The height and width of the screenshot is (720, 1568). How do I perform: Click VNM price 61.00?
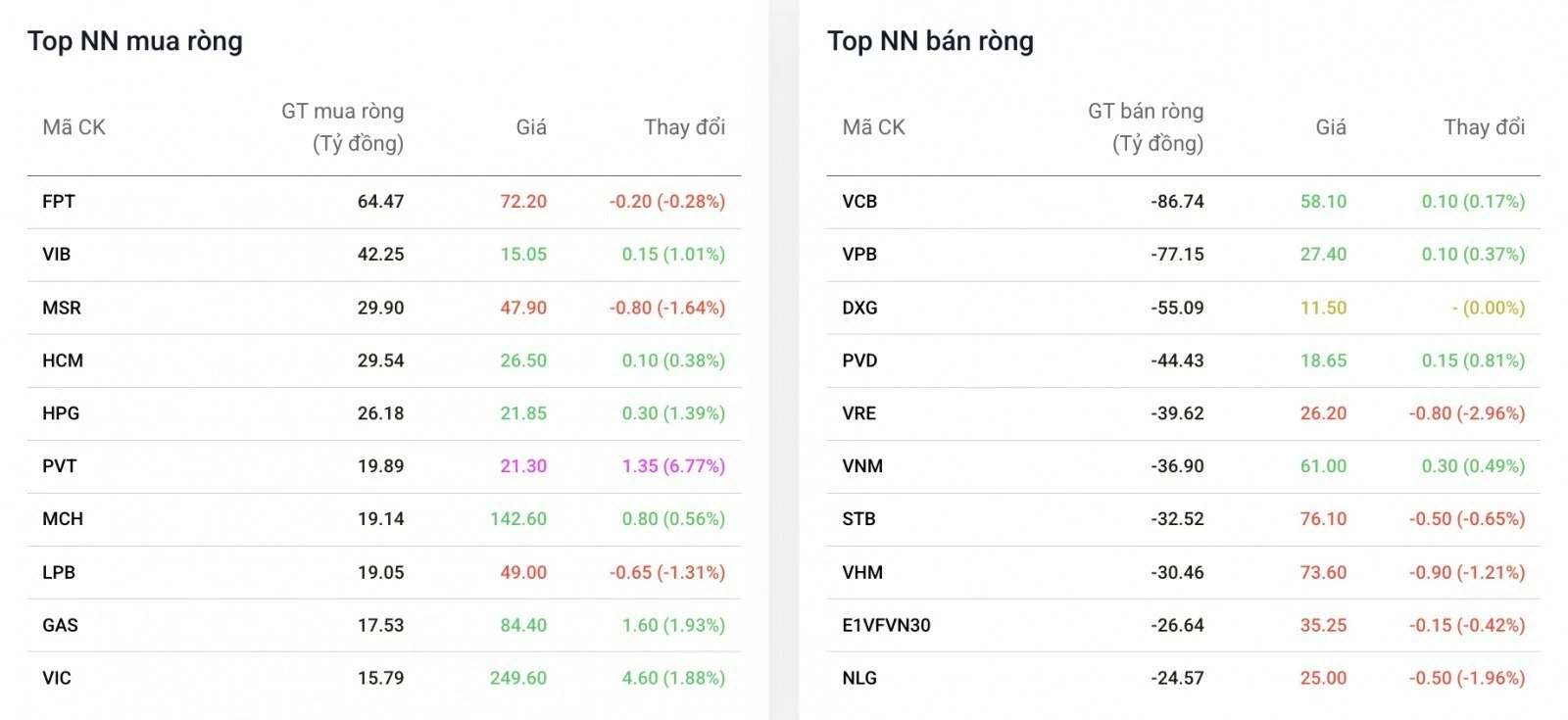1323,466
